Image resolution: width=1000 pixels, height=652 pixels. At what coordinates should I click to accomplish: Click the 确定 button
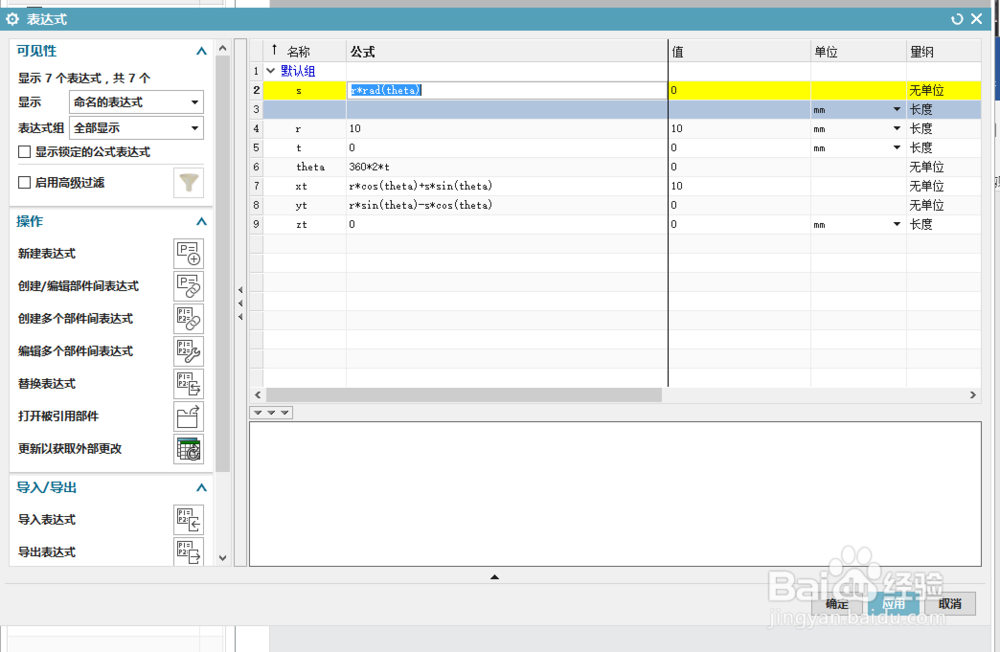[x=837, y=604]
